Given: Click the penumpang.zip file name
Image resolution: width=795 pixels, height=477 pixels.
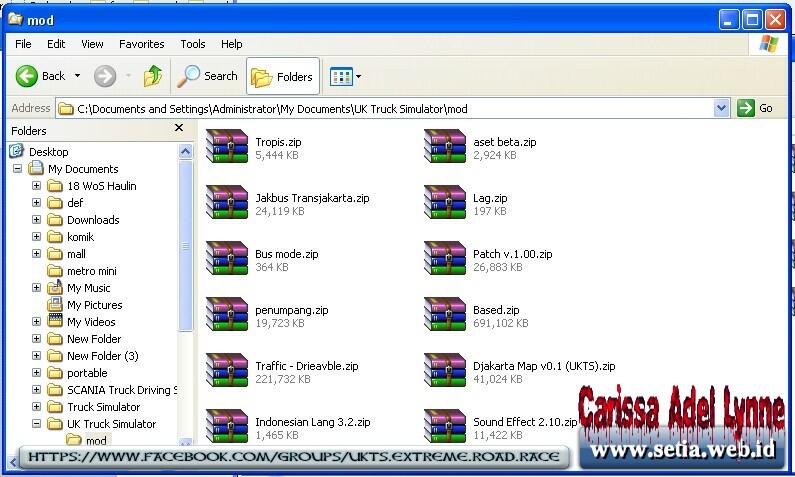Looking at the screenshot, I should point(292,310).
